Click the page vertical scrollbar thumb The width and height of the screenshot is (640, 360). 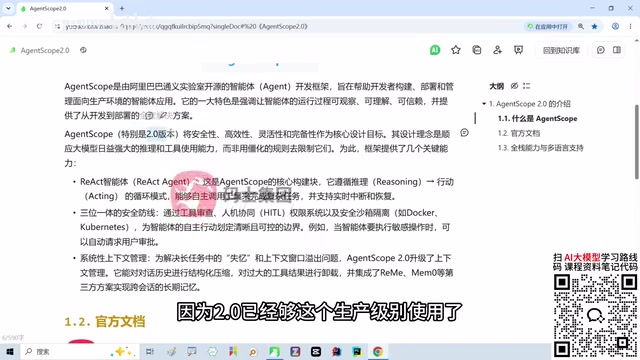point(636,142)
